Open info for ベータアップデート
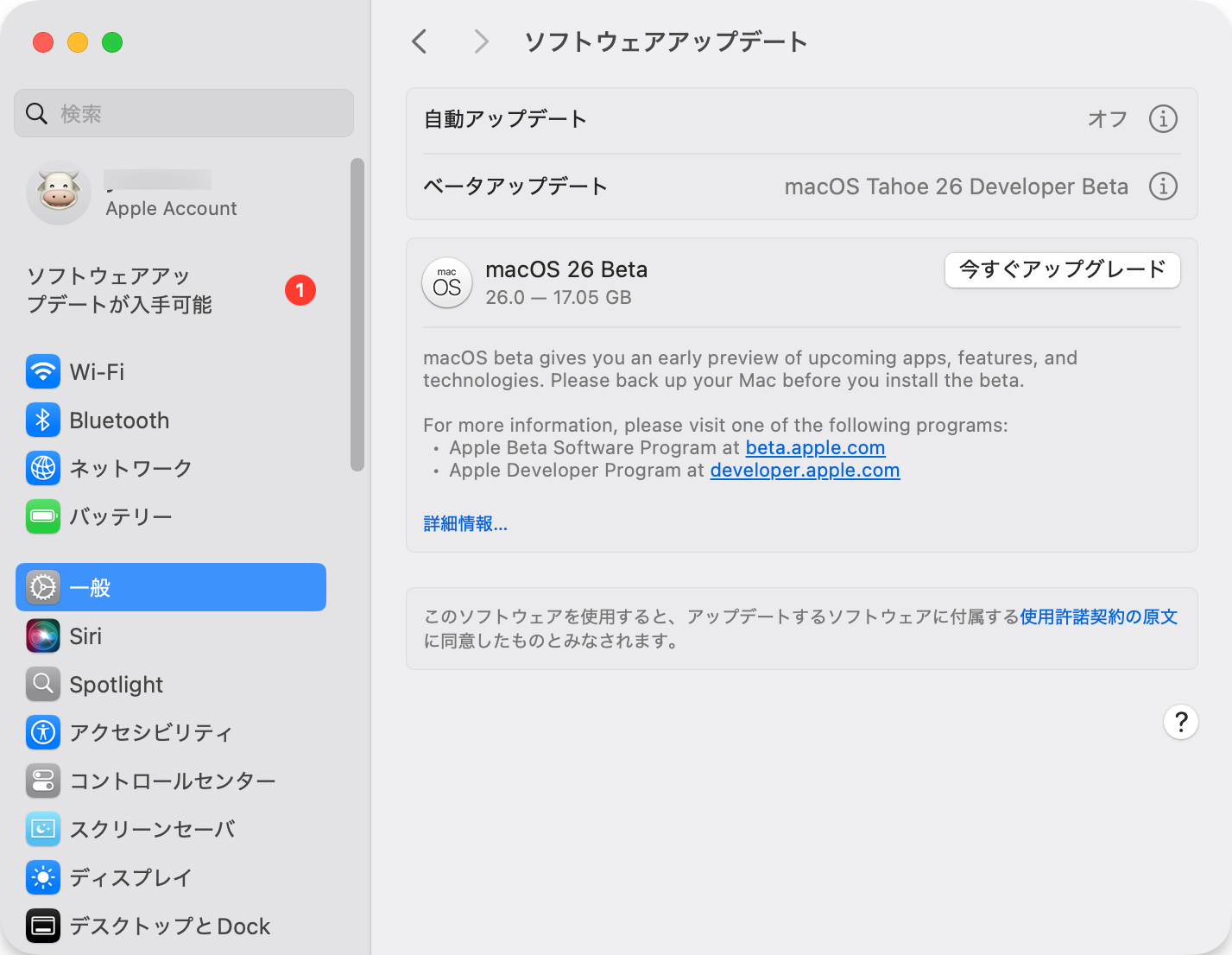 (1163, 186)
